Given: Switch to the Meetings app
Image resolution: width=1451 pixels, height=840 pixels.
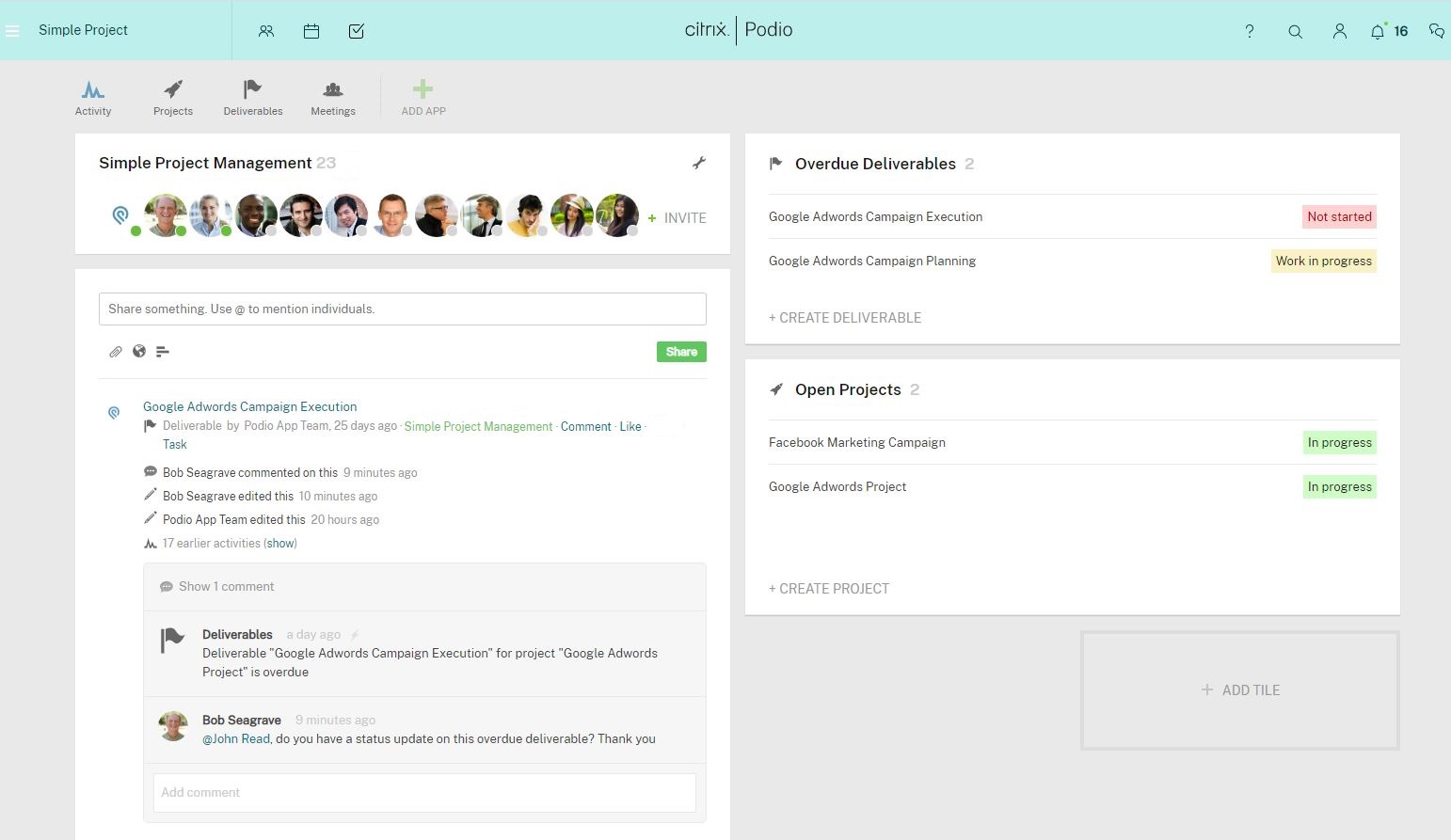Looking at the screenshot, I should coord(333,98).
